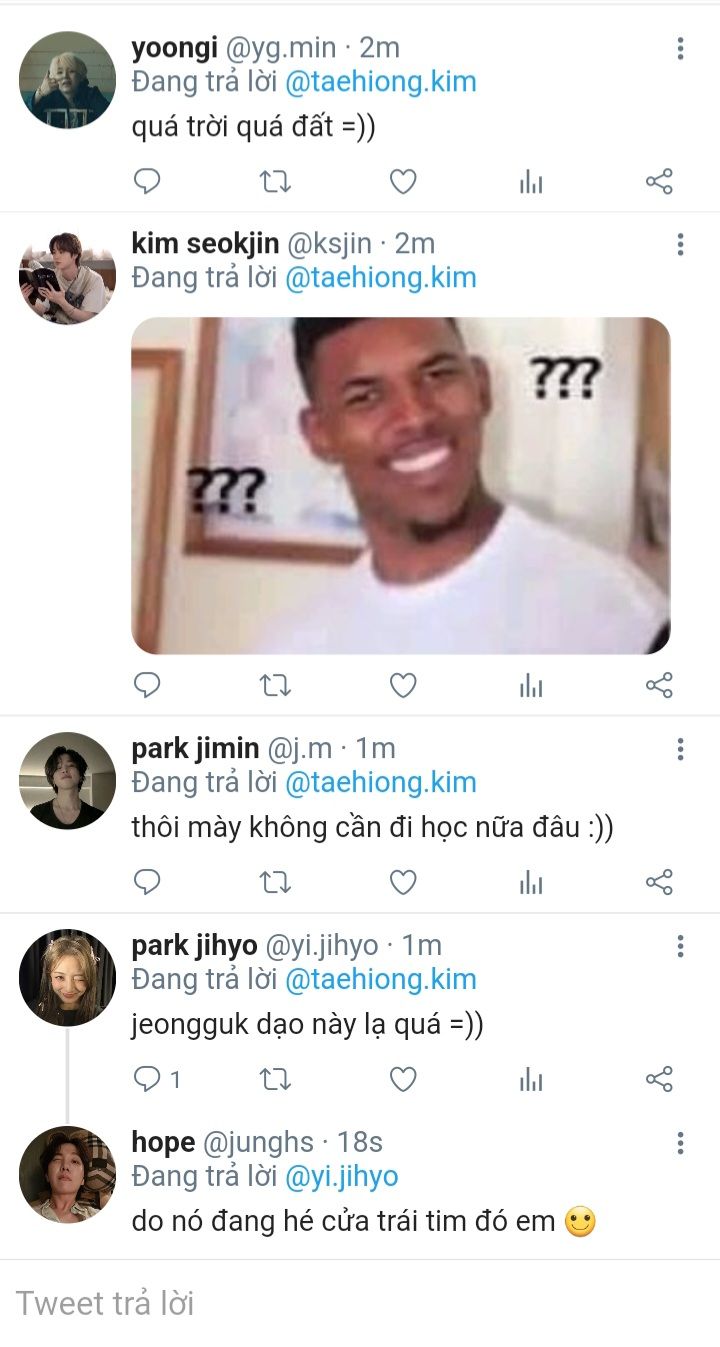This screenshot has width=720, height=1347.
Task: Open @taehiong.kim mention in yoongi's reply
Action: pos(380,81)
